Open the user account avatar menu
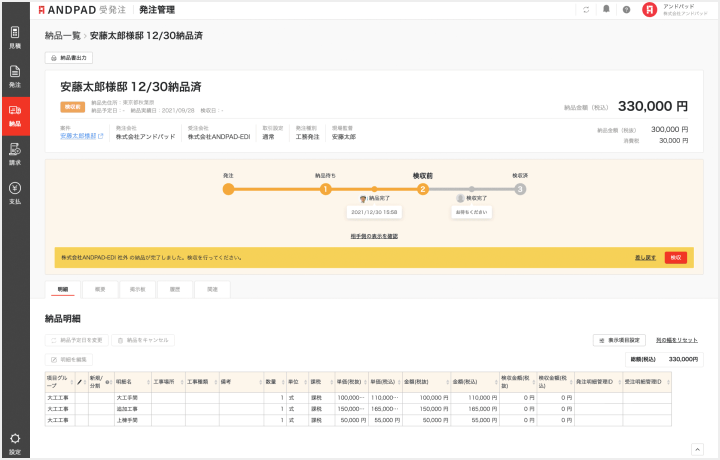The width and height of the screenshot is (720, 460). pos(650,10)
